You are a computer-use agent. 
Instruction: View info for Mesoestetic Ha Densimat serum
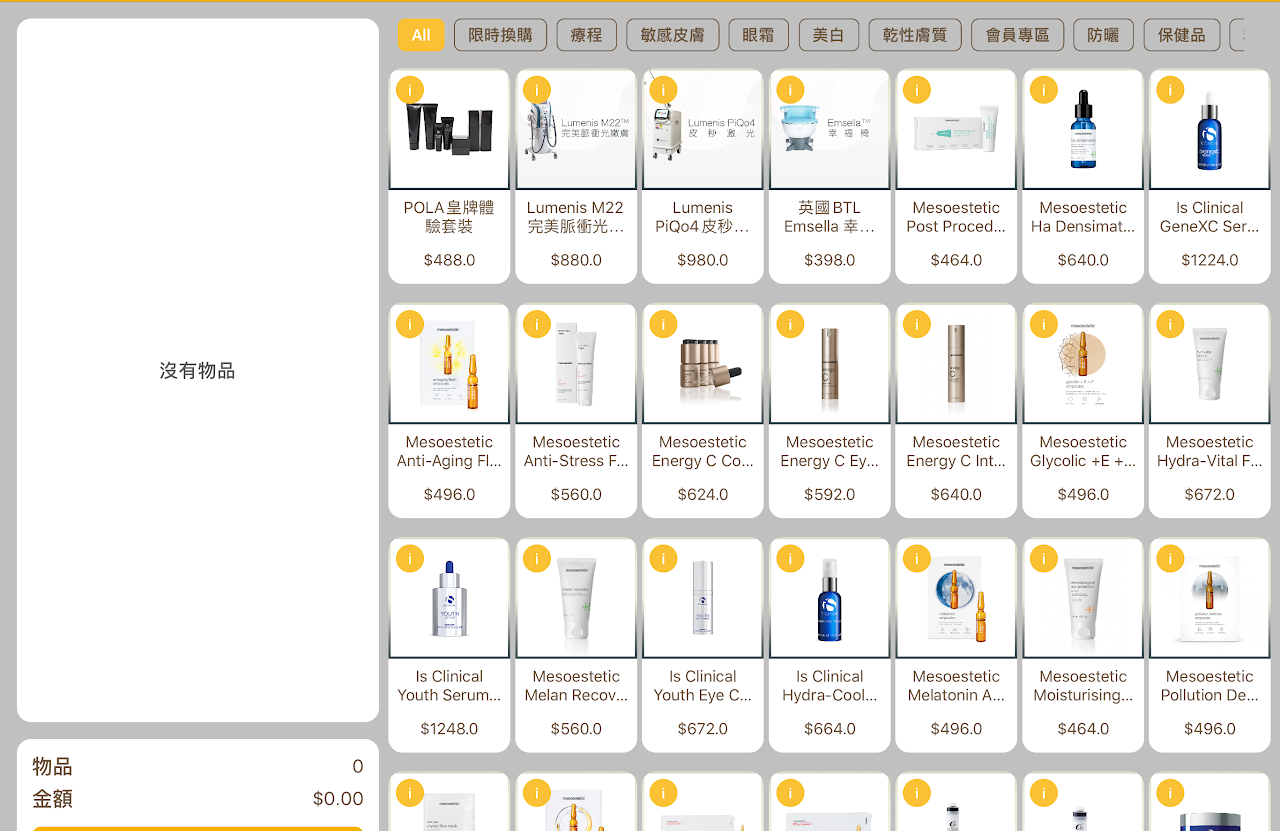click(x=1043, y=89)
